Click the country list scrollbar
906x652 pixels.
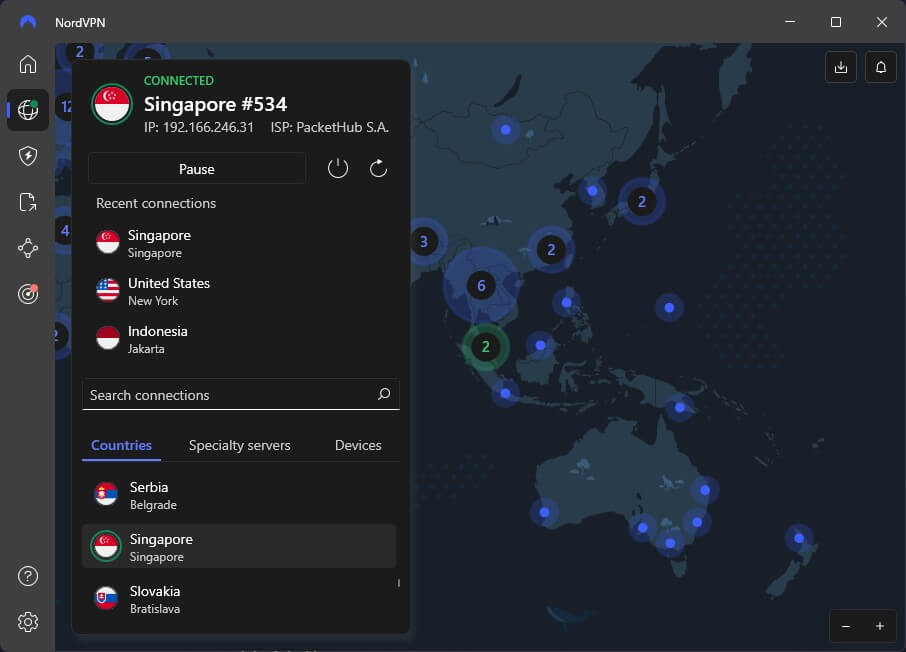pyautogui.click(x=399, y=583)
